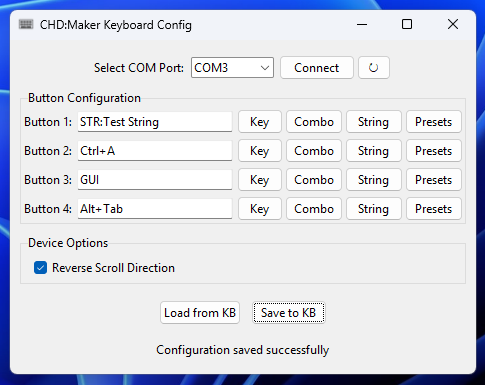
Task: Select the Button 3 GUI input field
Action: click(x=155, y=180)
